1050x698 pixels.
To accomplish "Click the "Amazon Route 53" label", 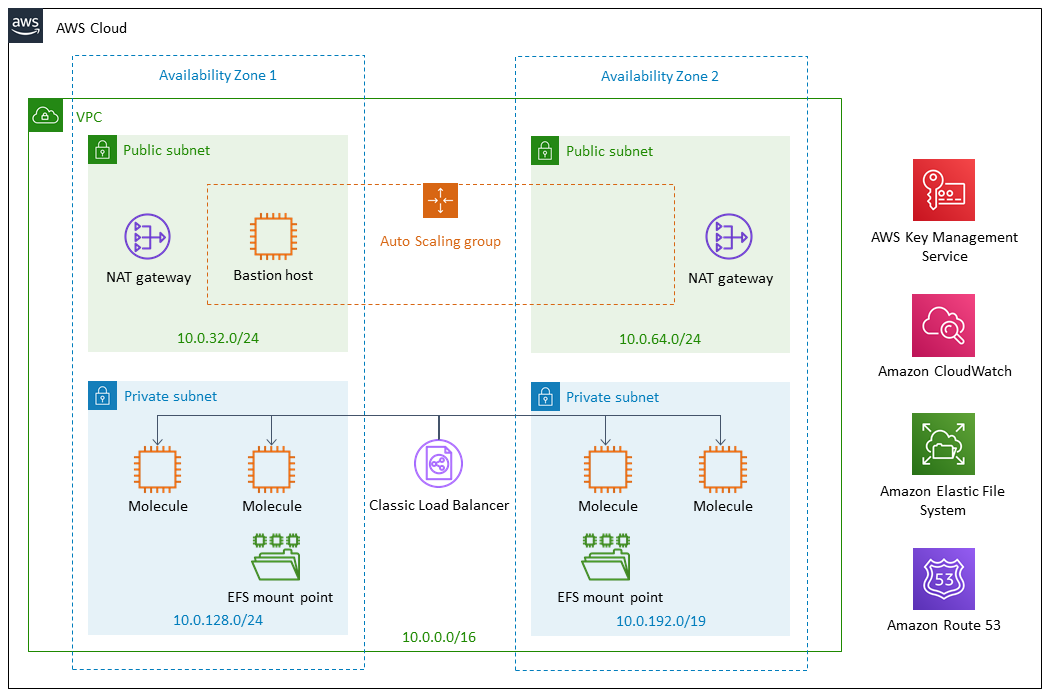I will [944, 626].
